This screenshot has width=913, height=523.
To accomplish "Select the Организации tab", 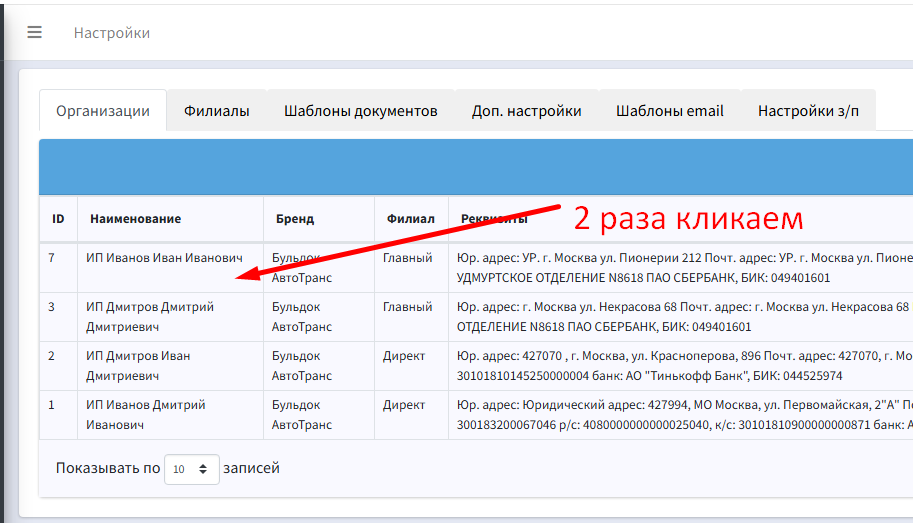I will click(103, 111).
